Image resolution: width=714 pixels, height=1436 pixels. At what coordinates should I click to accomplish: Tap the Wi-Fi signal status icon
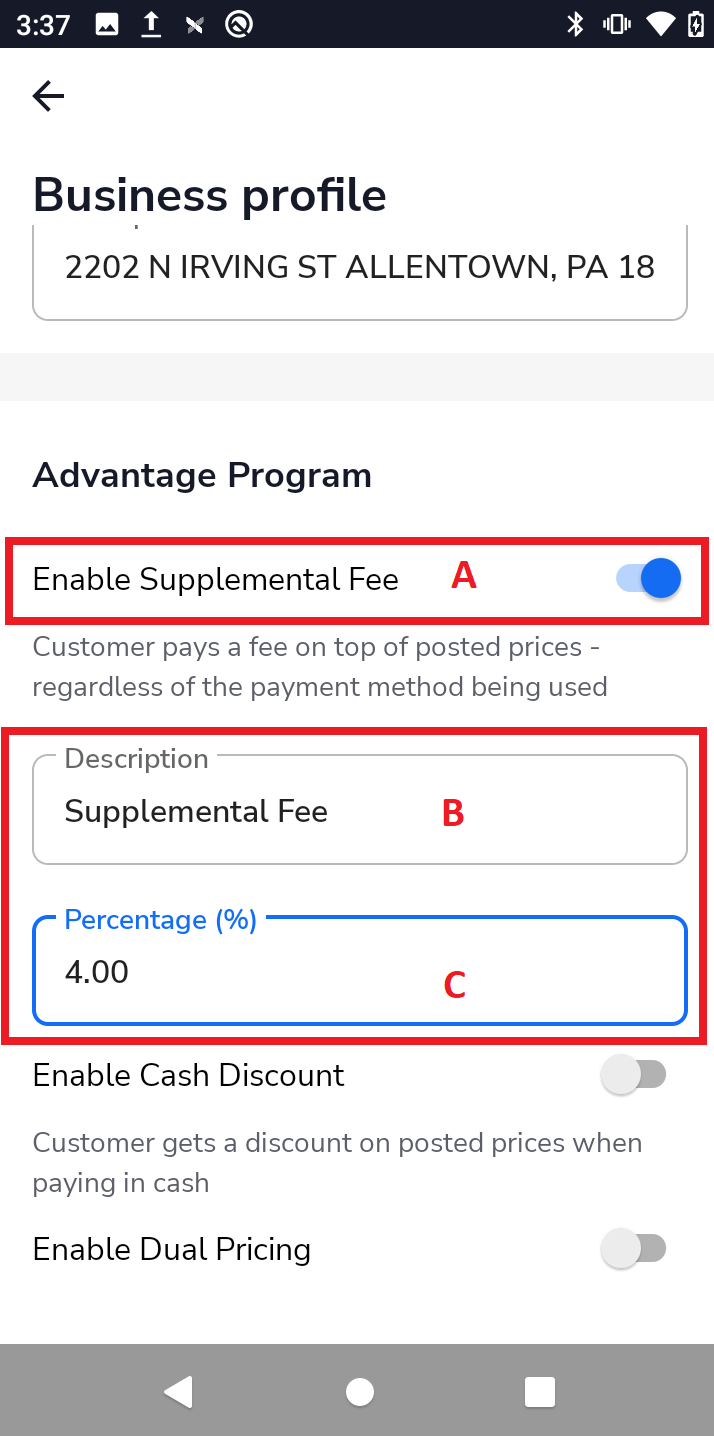(659, 24)
